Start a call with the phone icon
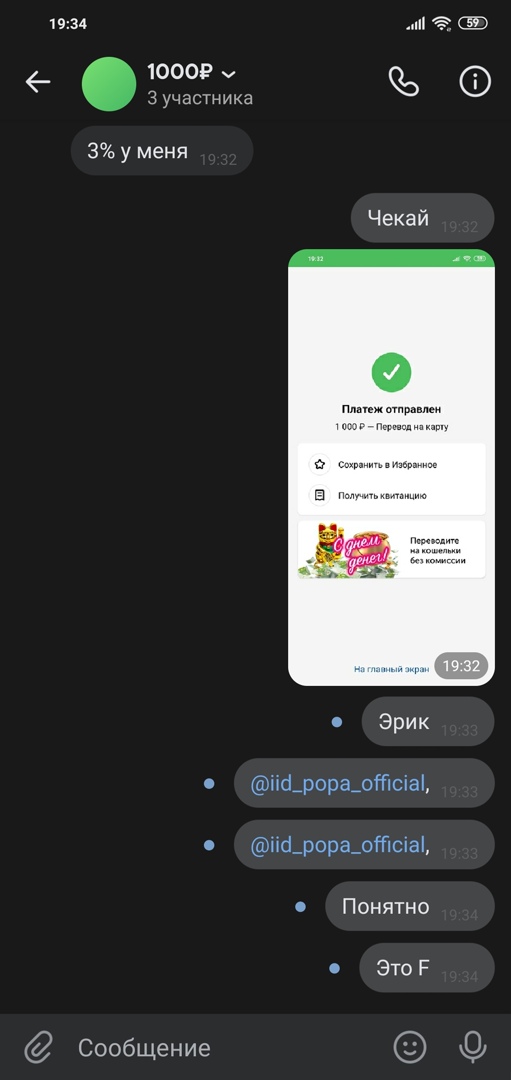The width and height of the screenshot is (511, 1080). (404, 82)
